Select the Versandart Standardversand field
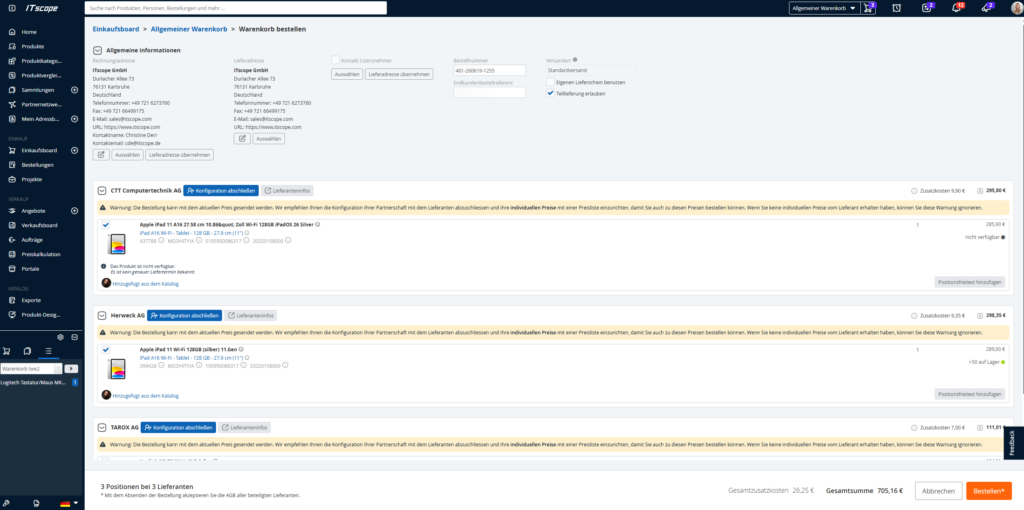The width and height of the screenshot is (1024, 510). click(x=591, y=70)
